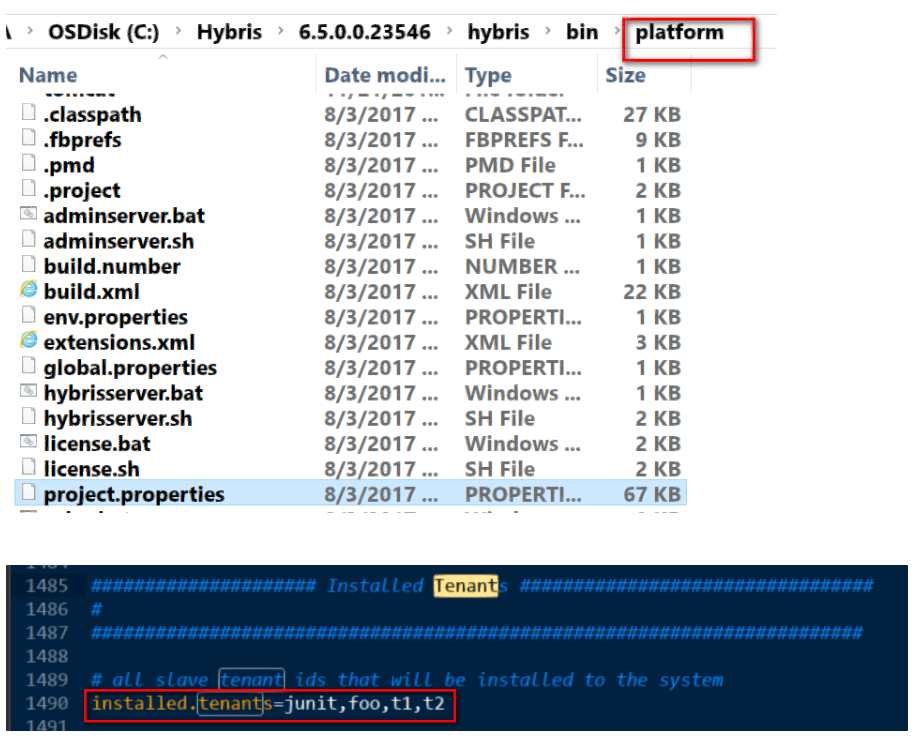Screen dimensions: 918x744
Task: Expand the chevron after 6.5.0.0.23546 breadcrumb
Action: point(450,30)
